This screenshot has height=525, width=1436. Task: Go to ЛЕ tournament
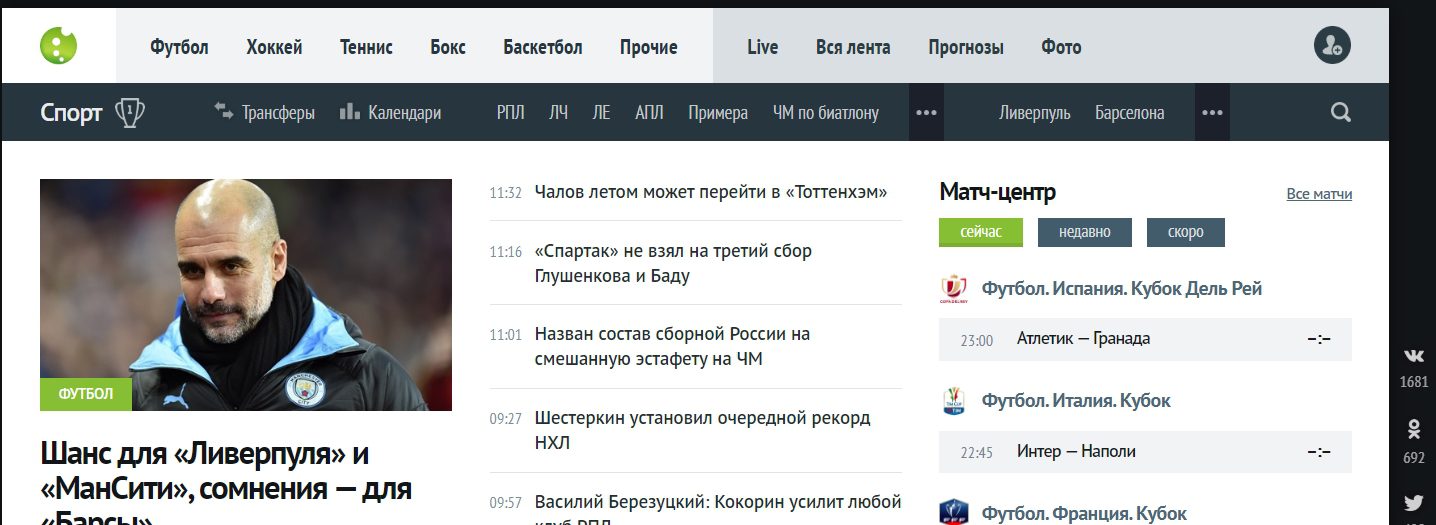click(x=601, y=113)
